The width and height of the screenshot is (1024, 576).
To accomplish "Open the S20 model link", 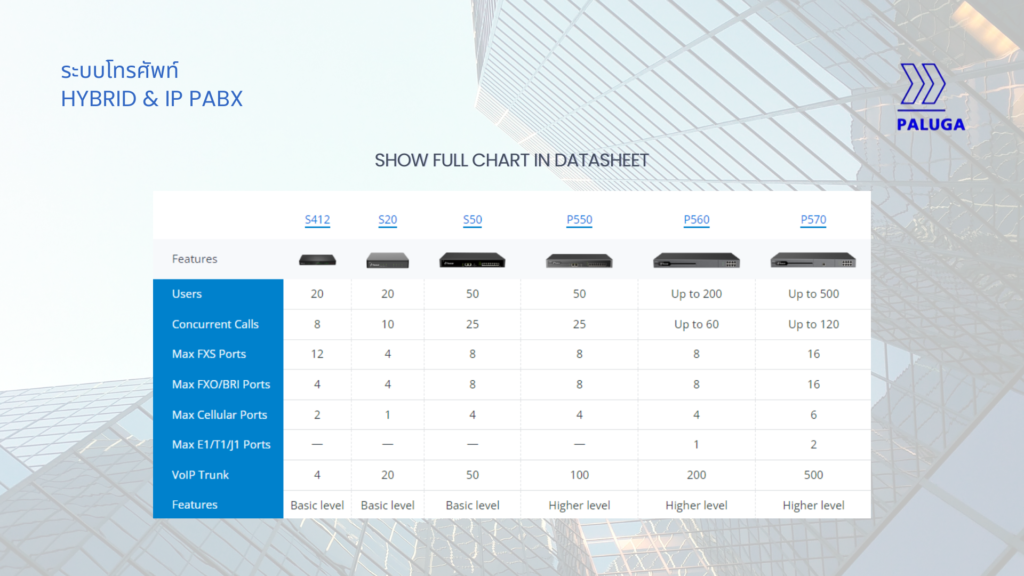I will 387,220.
